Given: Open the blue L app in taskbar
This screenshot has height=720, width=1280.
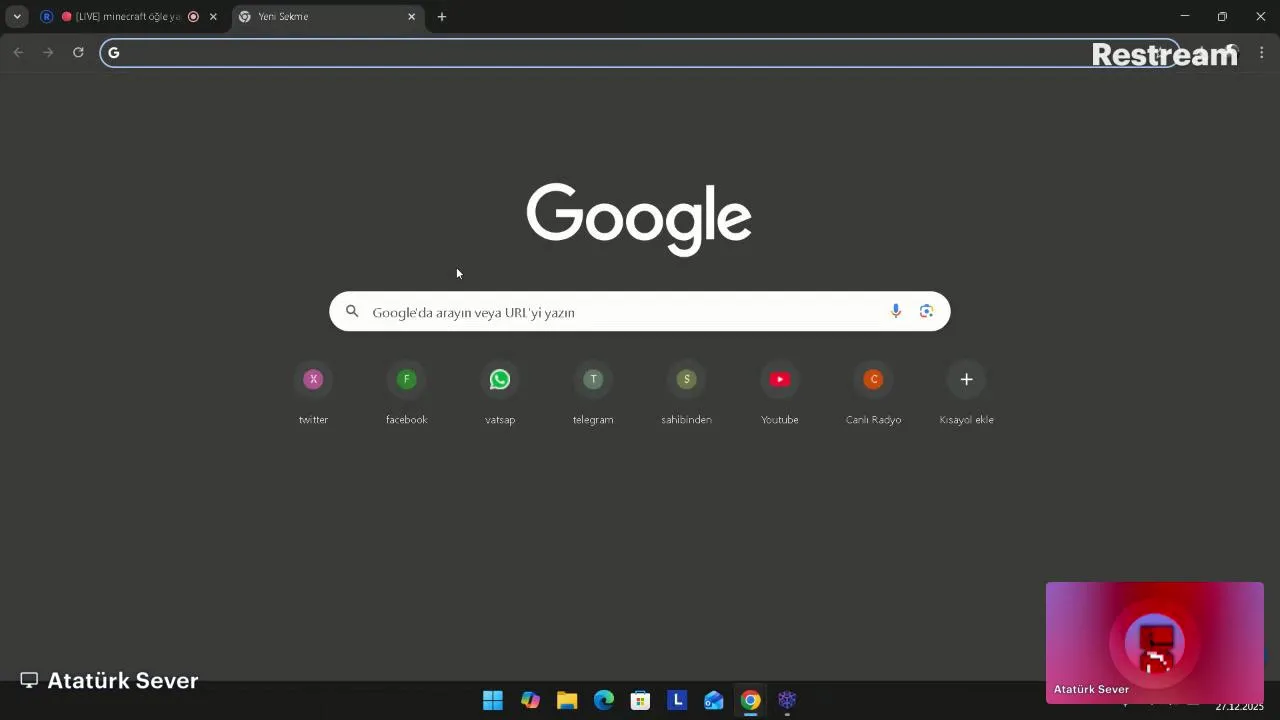Looking at the screenshot, I should pos(677,700).
